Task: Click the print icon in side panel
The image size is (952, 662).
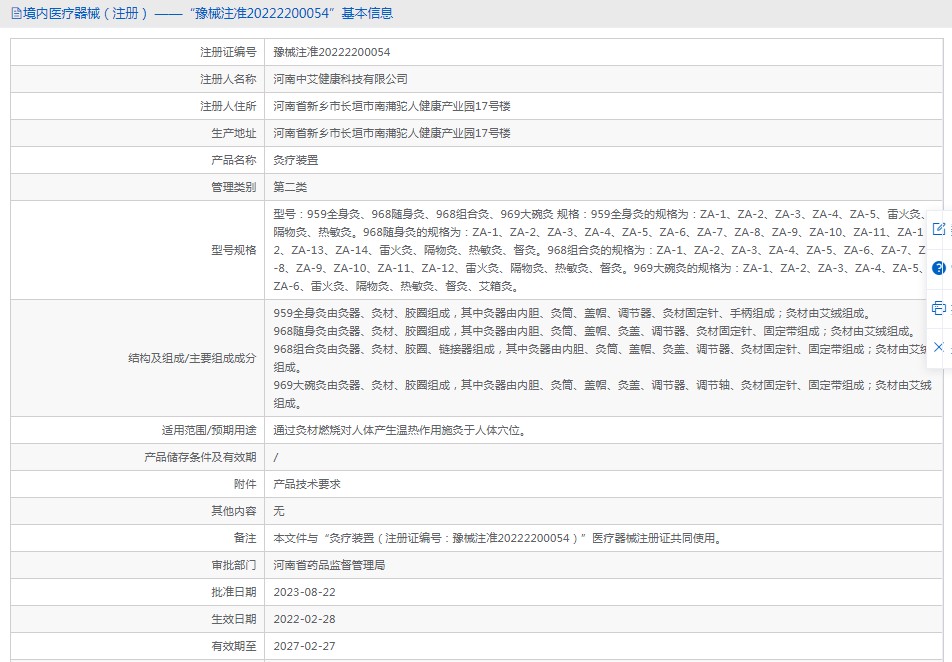Action: coord(939,307)
